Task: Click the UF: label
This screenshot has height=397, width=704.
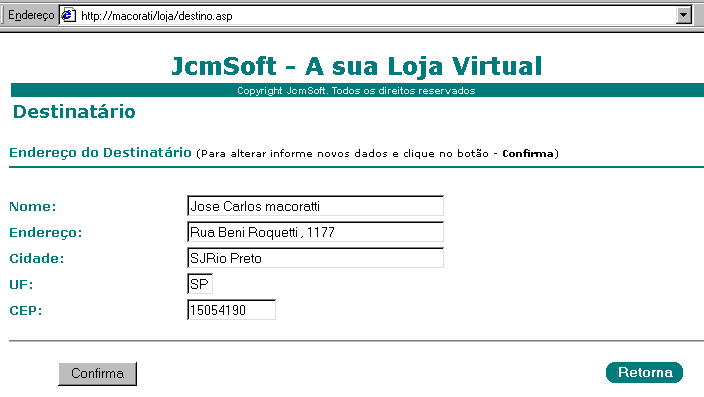Action: (x=21, y=285)
